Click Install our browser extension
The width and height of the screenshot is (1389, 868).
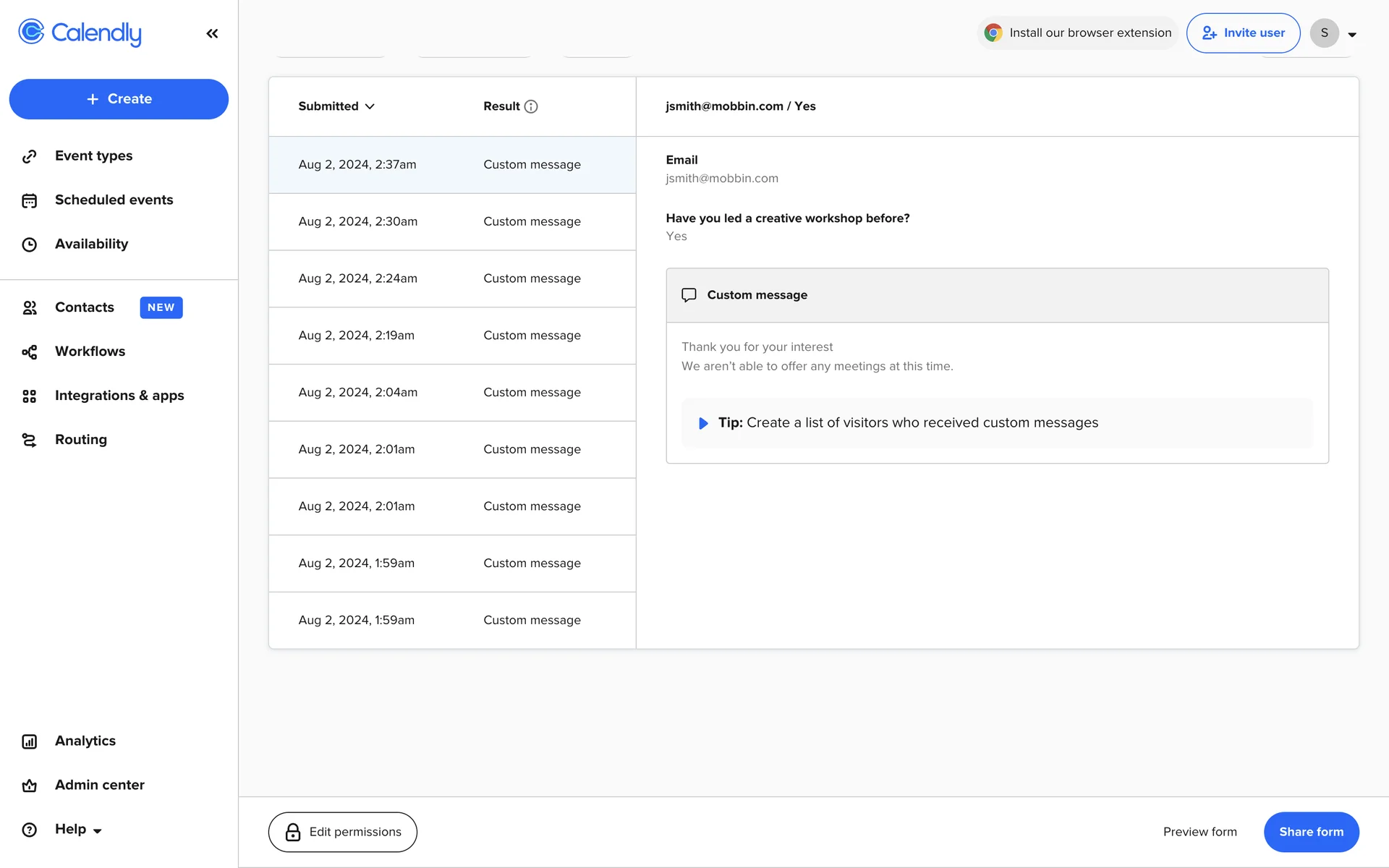(x=1077, y=33)
